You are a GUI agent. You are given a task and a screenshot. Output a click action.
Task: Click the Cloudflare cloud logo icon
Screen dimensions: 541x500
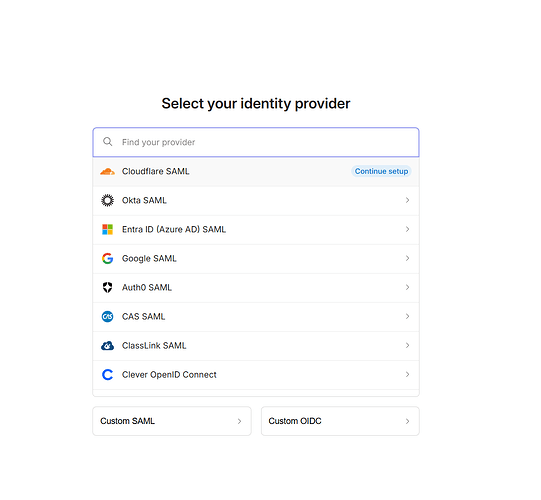click(x=107, y=171)
